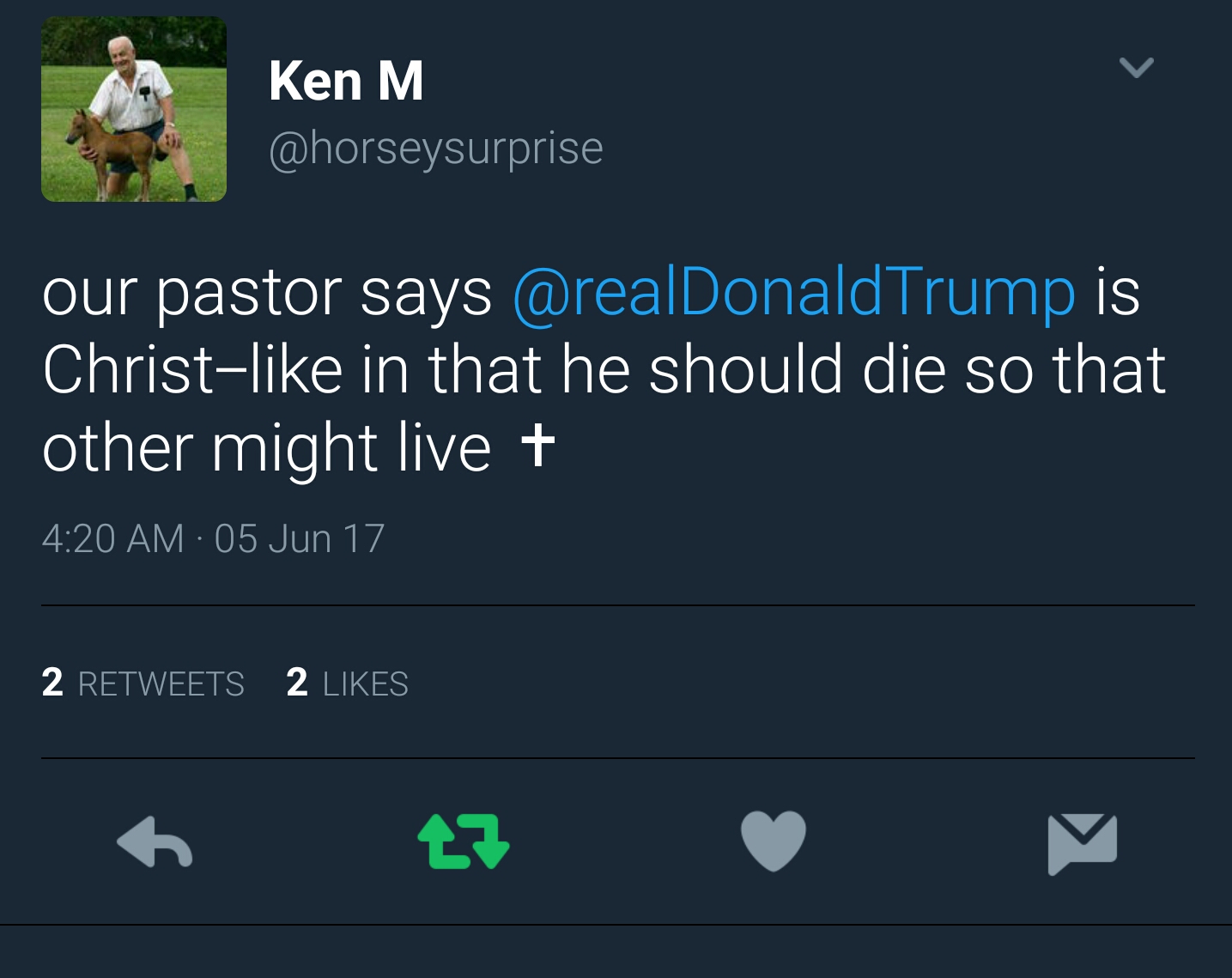The image size is (1232, 978).
Task: Click the Ken M display name
Action: 346,81
